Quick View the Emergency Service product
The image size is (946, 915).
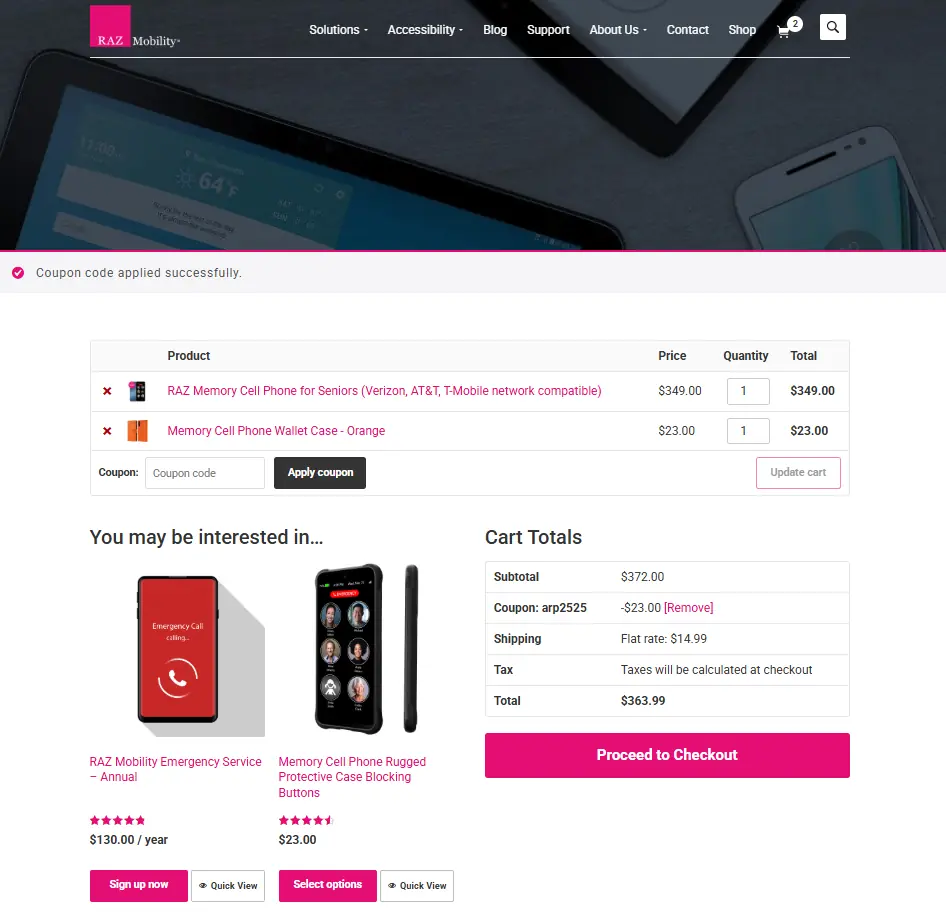(x=228, y=886)
